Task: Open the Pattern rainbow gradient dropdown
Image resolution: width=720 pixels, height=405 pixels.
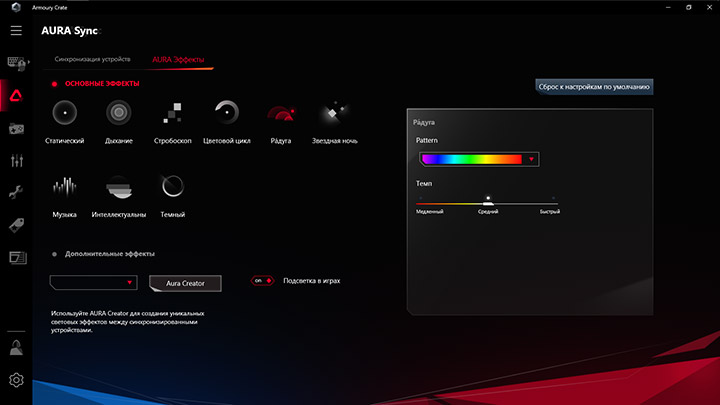Action: coord(479,159)
